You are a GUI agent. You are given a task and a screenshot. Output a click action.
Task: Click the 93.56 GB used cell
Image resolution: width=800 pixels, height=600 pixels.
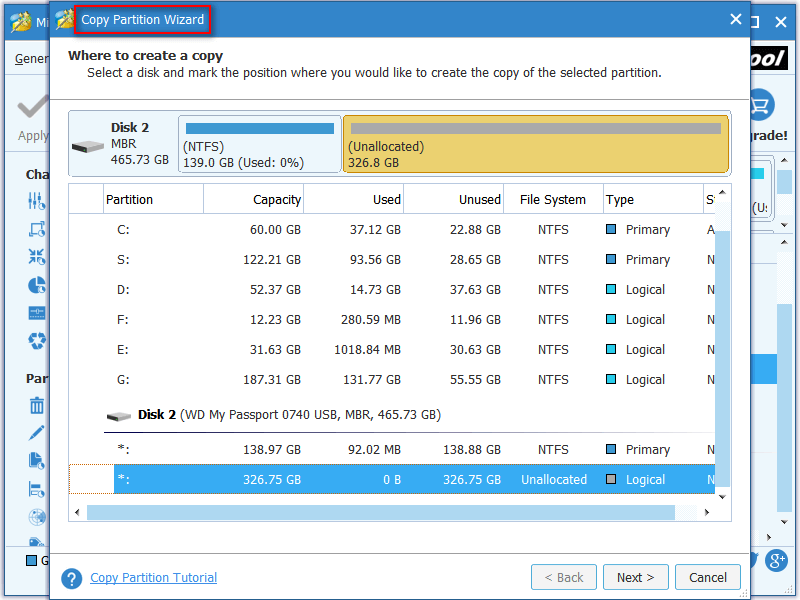coord(375,260)
